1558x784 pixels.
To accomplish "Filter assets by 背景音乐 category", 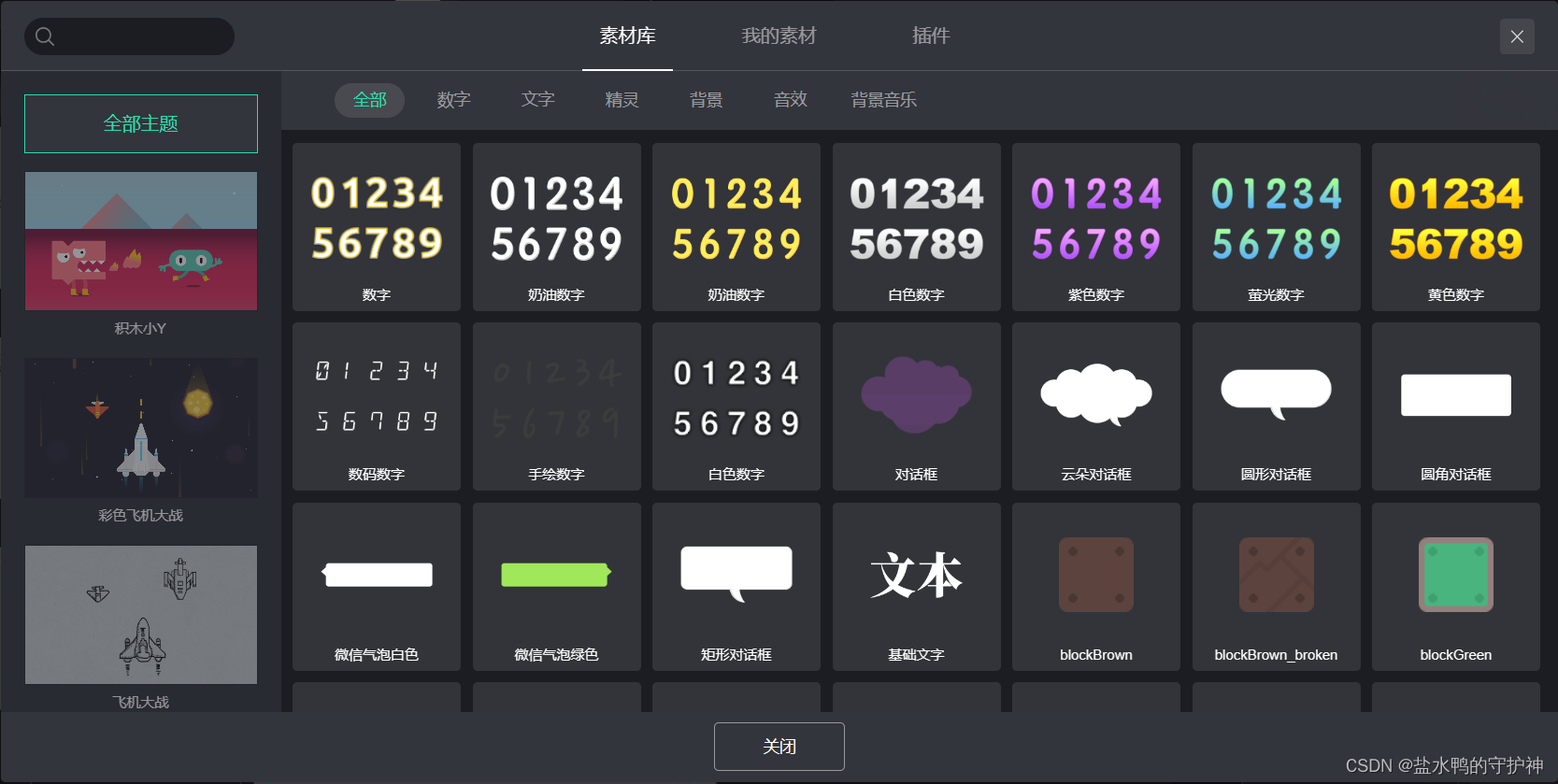I will [883, 100].
